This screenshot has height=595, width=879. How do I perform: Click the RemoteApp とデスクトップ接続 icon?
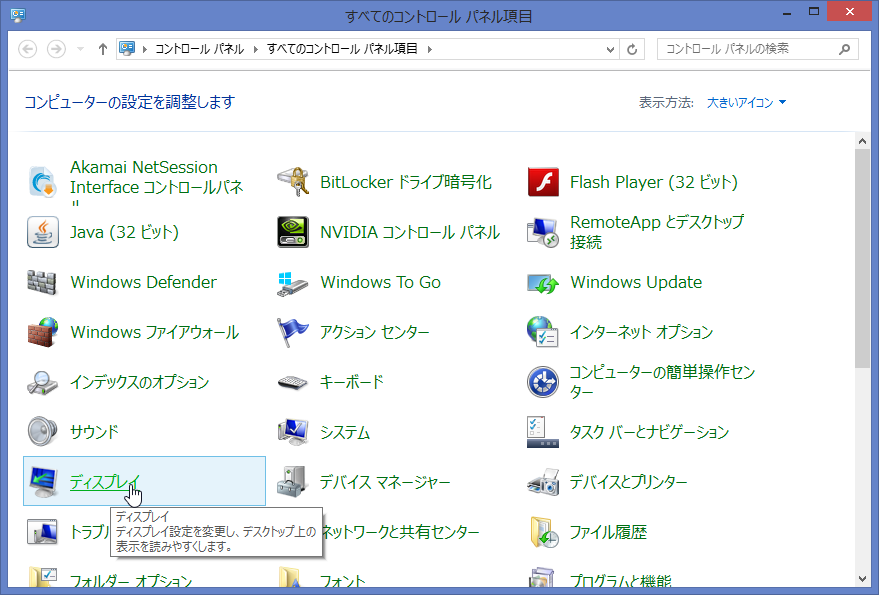543,232
